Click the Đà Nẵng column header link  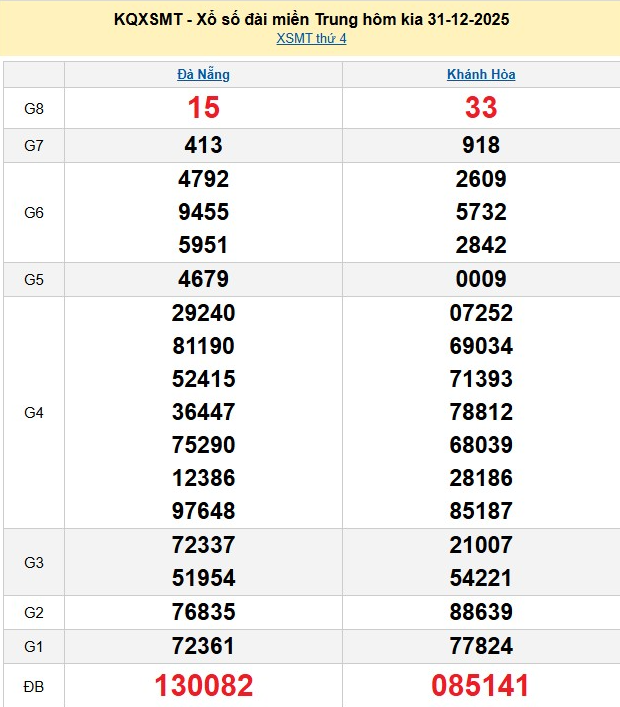click(x=203, y=74)
